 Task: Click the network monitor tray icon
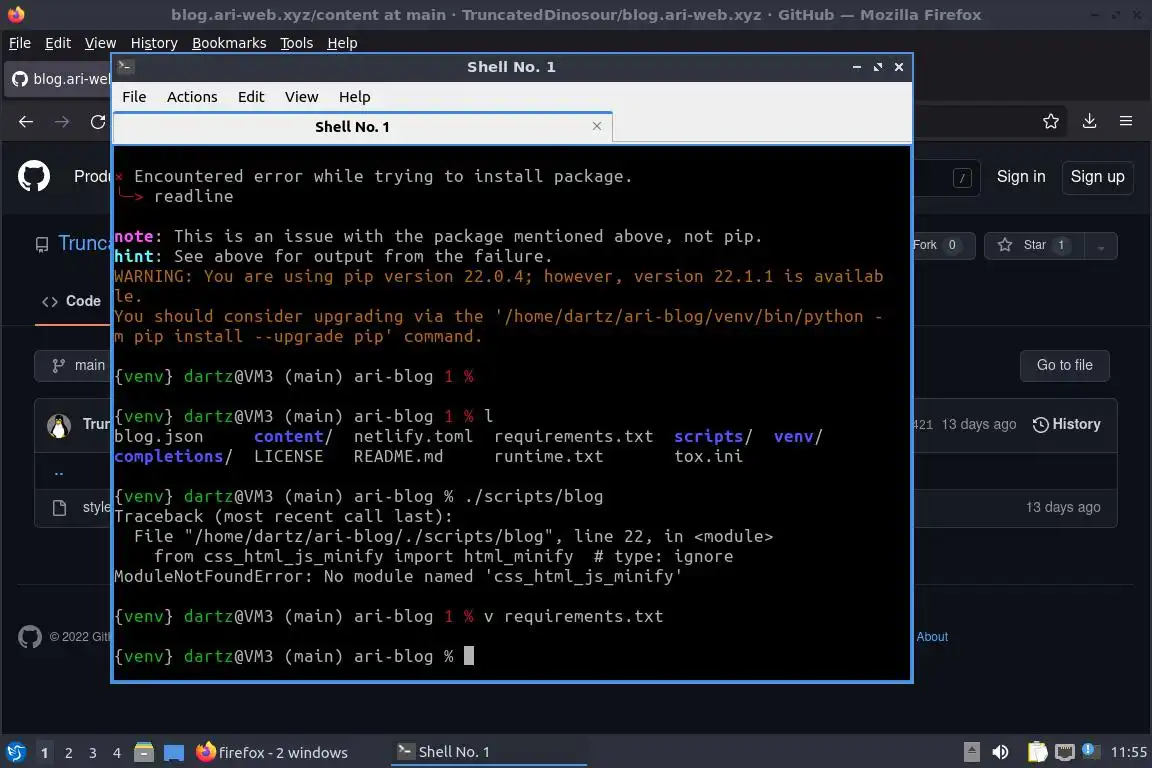click(1064, 752)
